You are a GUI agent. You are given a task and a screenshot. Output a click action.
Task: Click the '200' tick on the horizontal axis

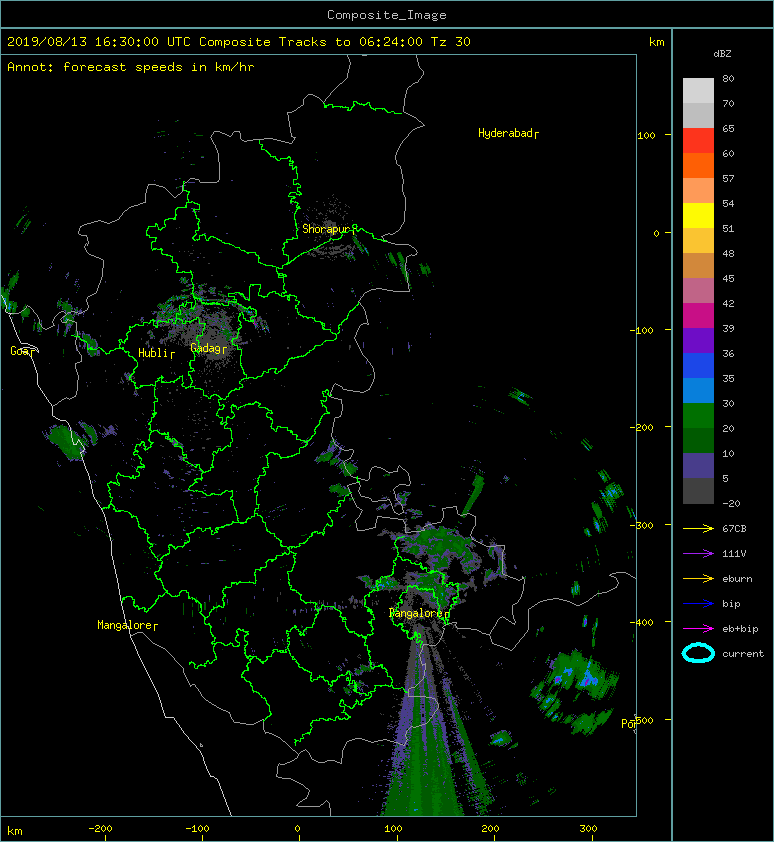pos(490,829)
